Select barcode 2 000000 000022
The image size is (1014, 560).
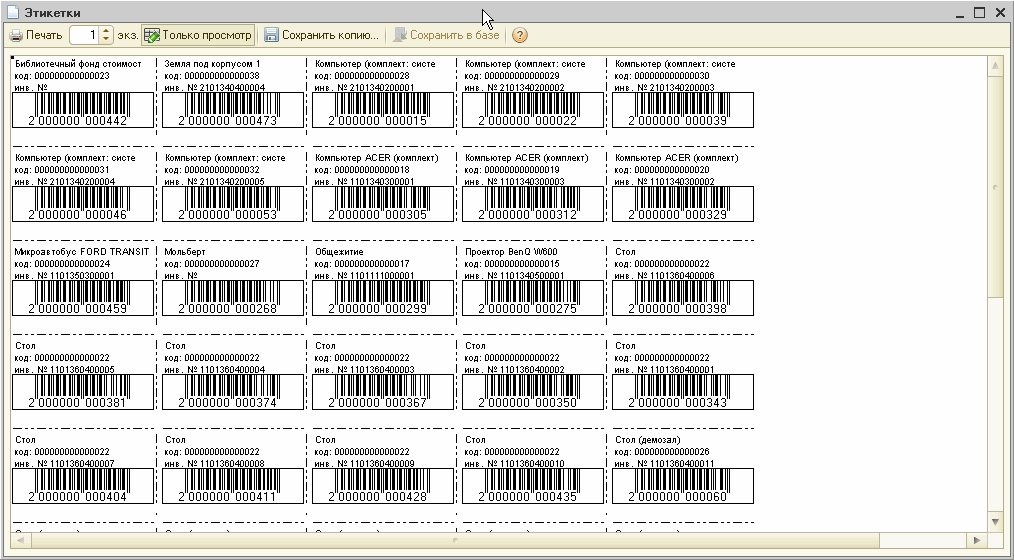click(x=533, y=110)
